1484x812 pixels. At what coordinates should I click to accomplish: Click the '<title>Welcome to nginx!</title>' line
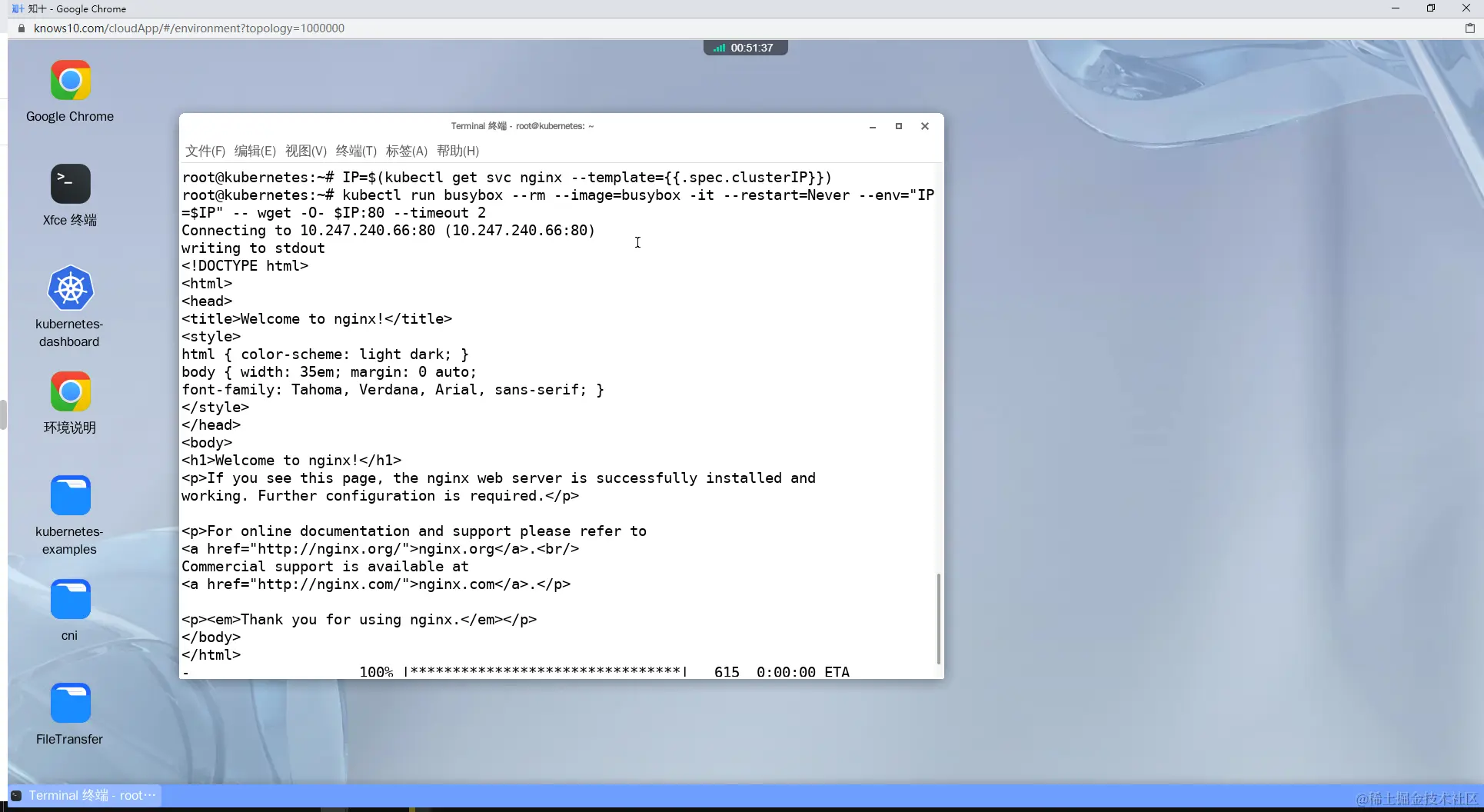pyautogui.click(x=317, y=319)
